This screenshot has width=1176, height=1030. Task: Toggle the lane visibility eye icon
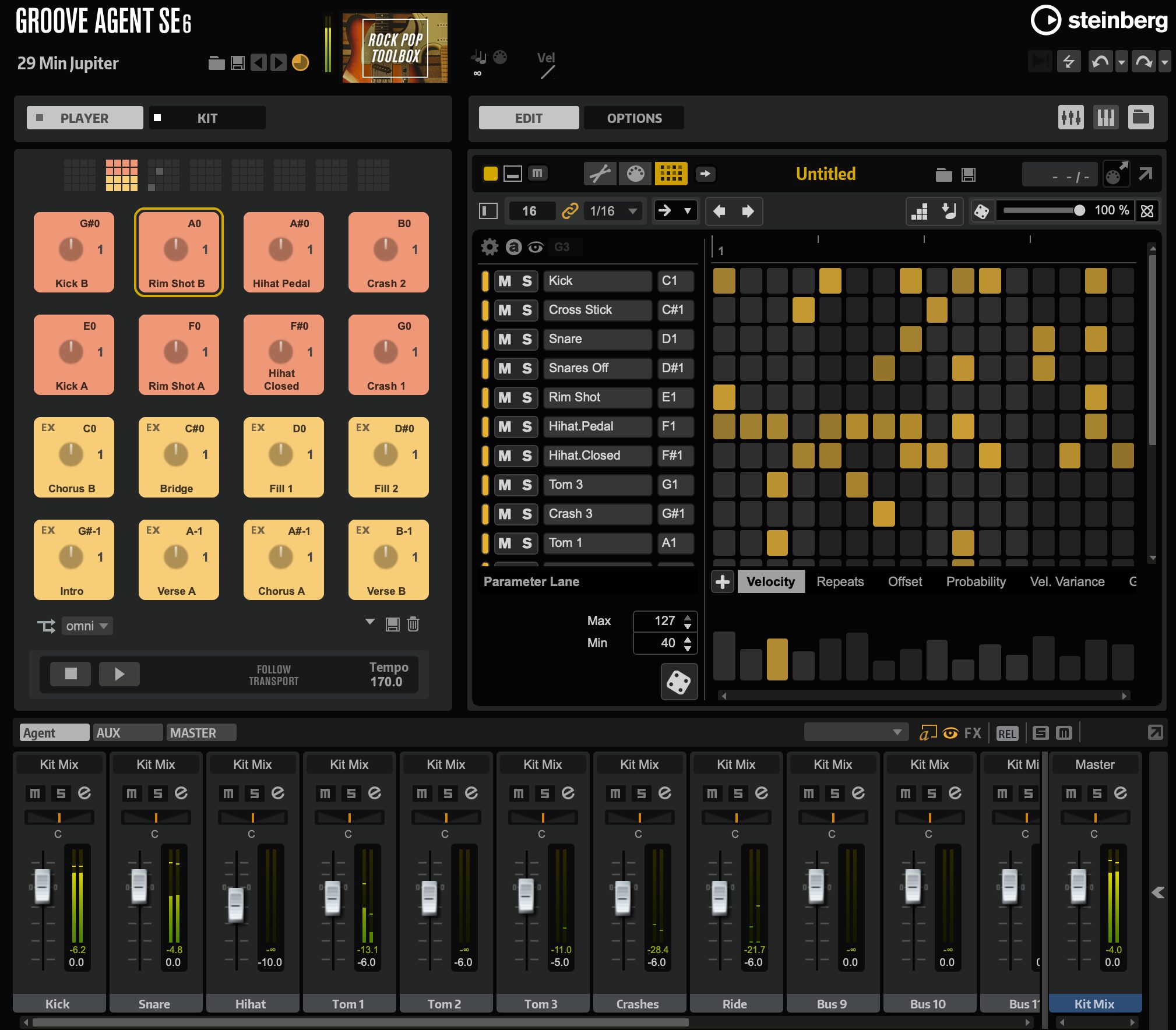pos(536,248)
